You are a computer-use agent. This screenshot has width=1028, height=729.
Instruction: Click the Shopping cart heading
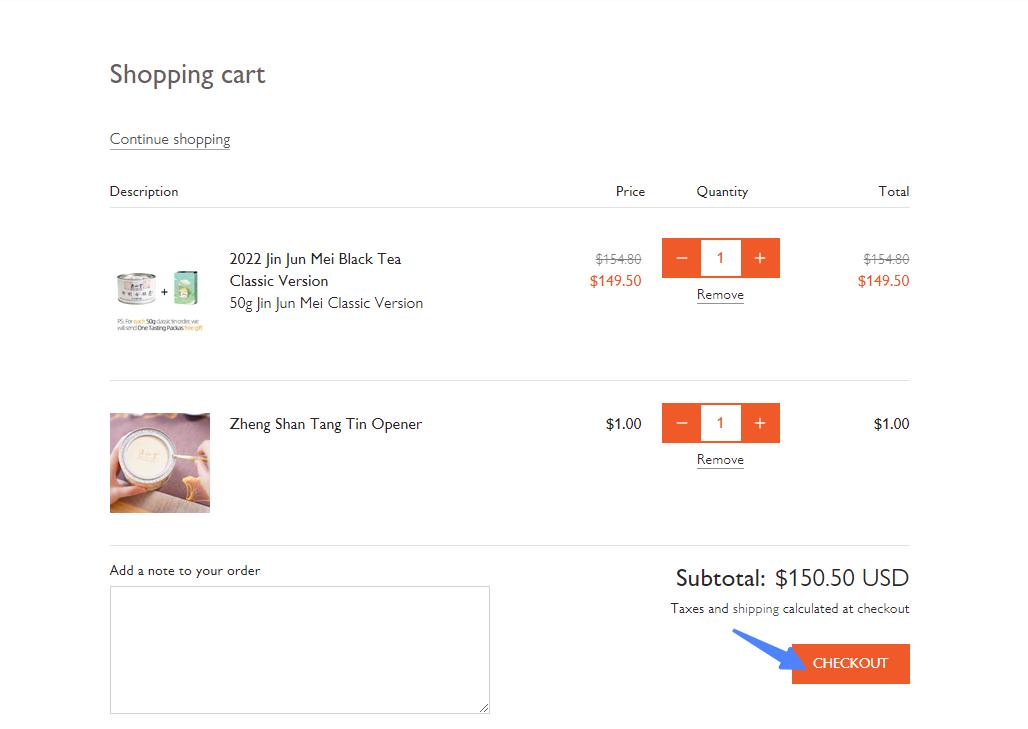pyautogui.click(x=187, y=75)
